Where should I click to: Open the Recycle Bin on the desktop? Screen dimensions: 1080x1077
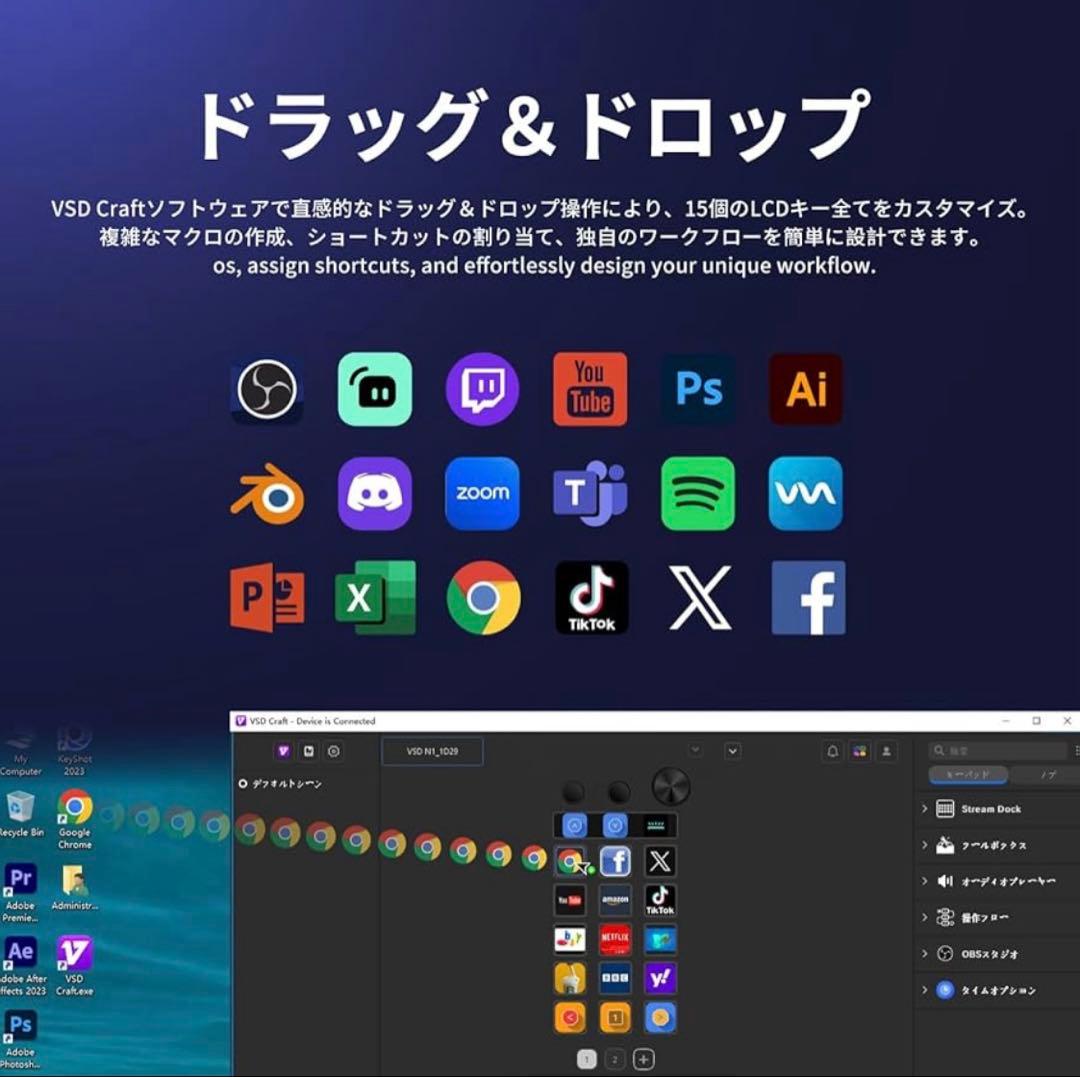coord(21,814)
